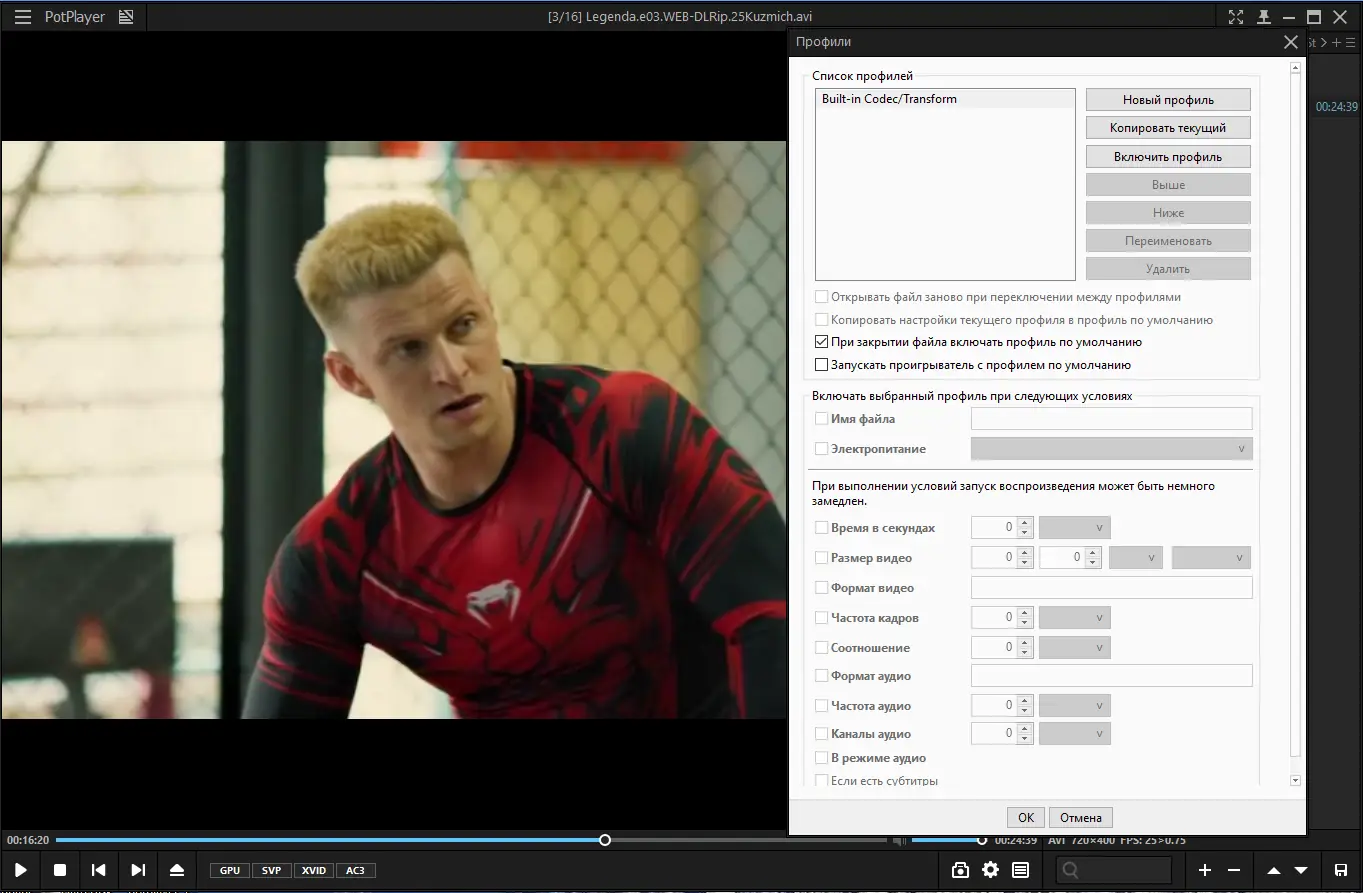The height and width of the screenshot is (893, 1363).
Task: Start playback with the Play button
Action: pyautogui.click(x=21, y=870)
